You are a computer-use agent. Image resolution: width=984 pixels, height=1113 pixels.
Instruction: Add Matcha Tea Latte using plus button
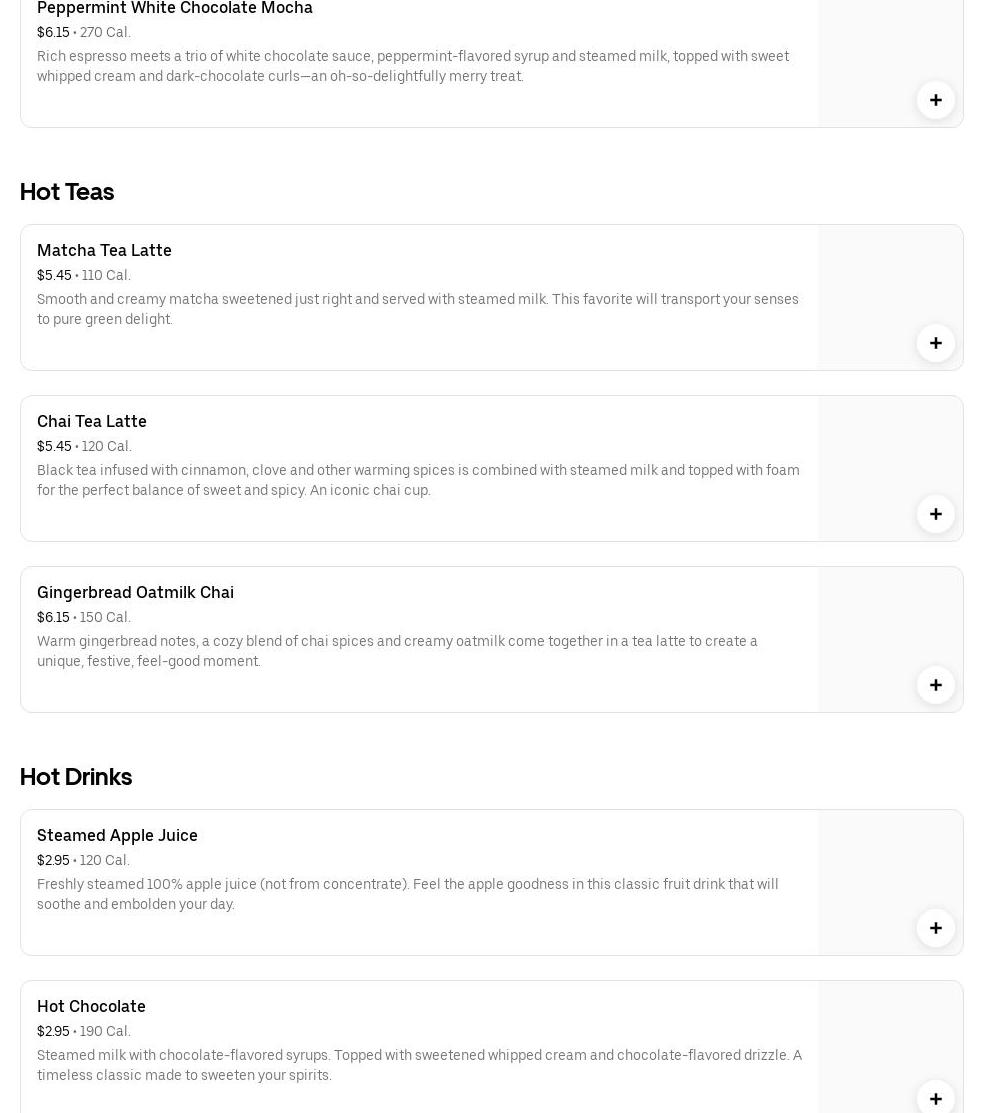pos(935,343)
